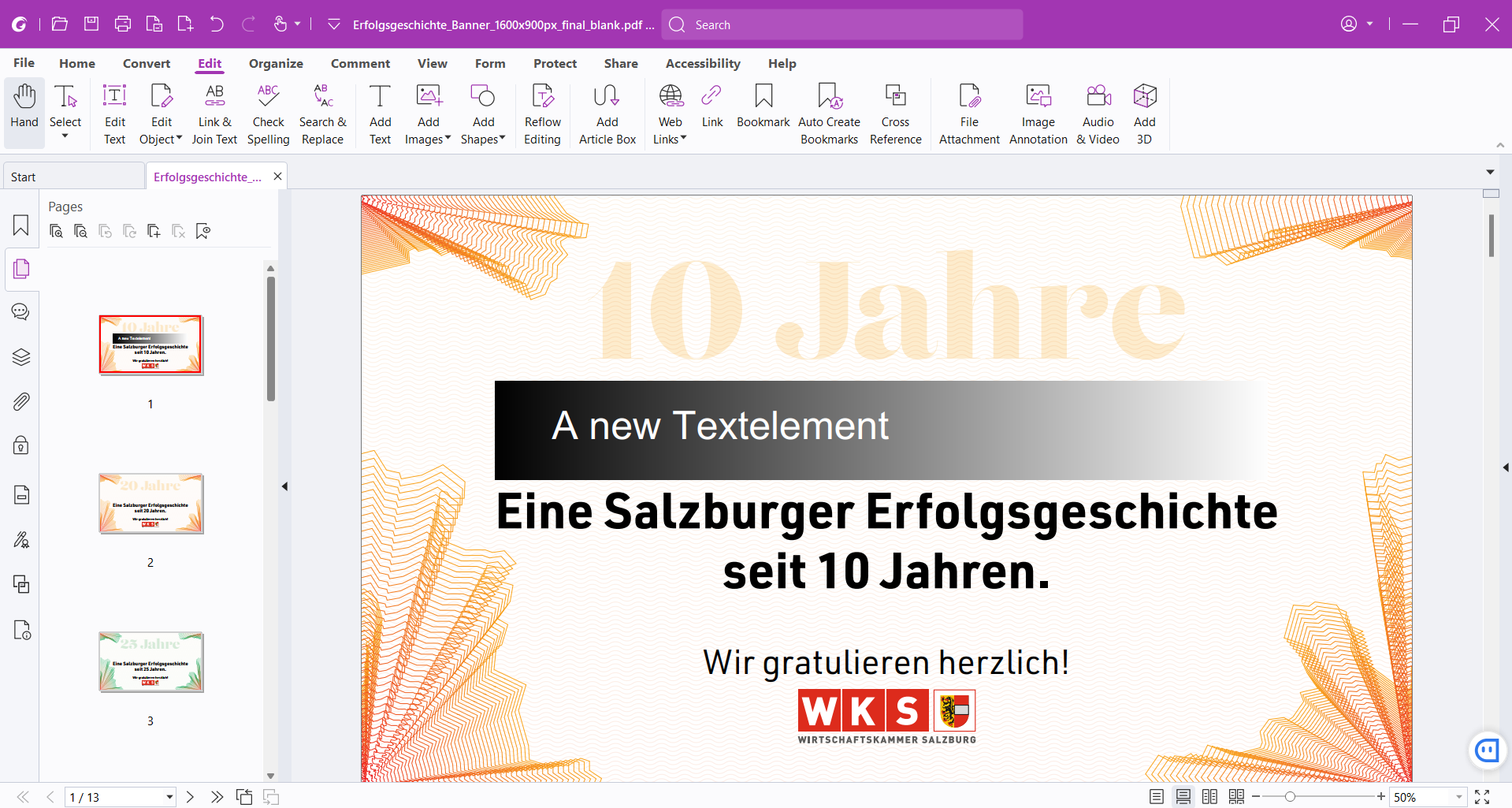Click the search box in title bar
This screenshot has height=808, width=1512.
point(842,24)
